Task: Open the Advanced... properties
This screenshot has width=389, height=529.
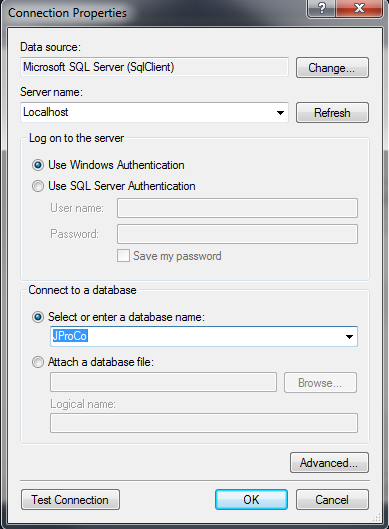Action: (329, 463)
